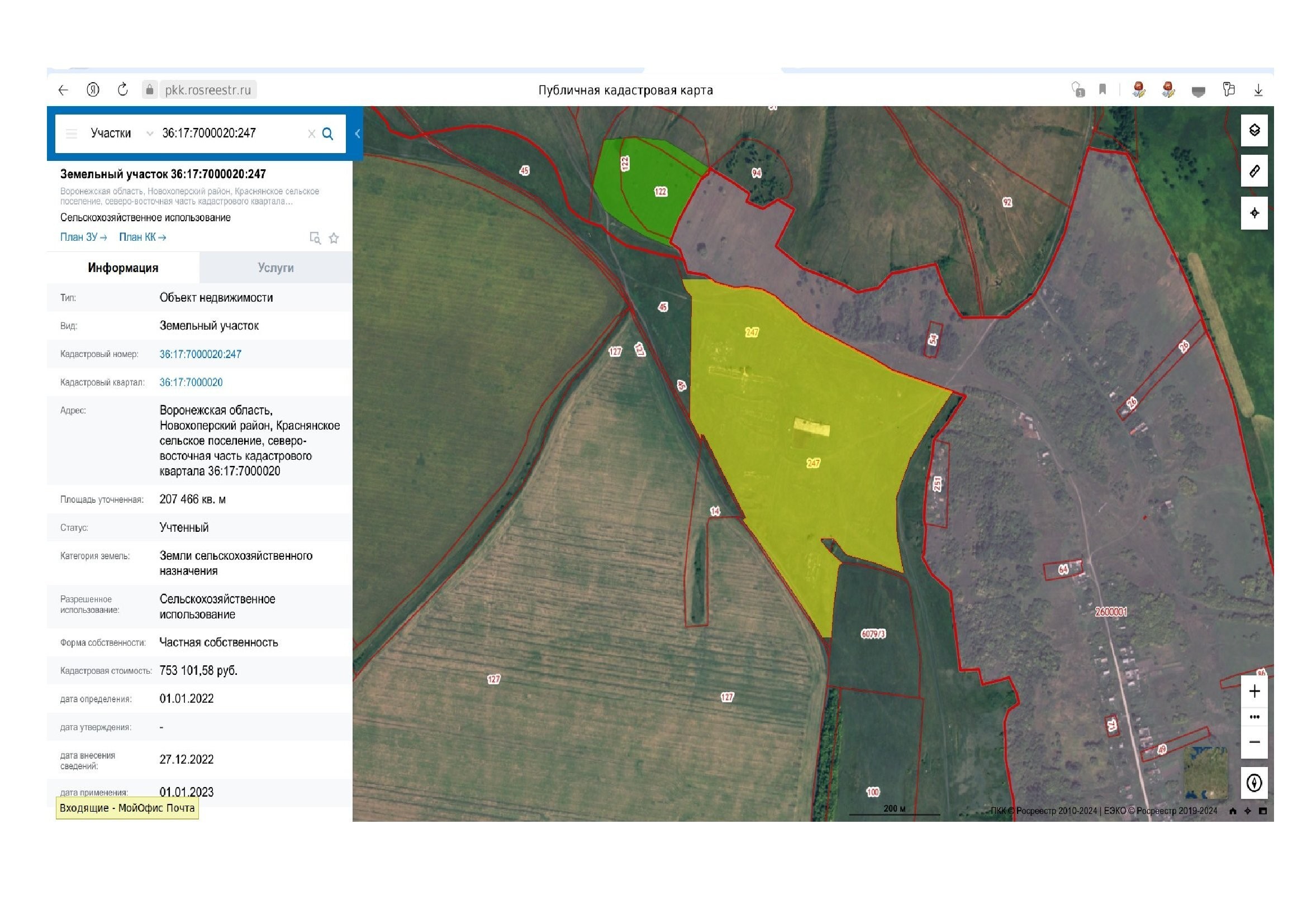Open the map layers panel
Viewport: 1307px width, 924px height.
[1254, 130]
